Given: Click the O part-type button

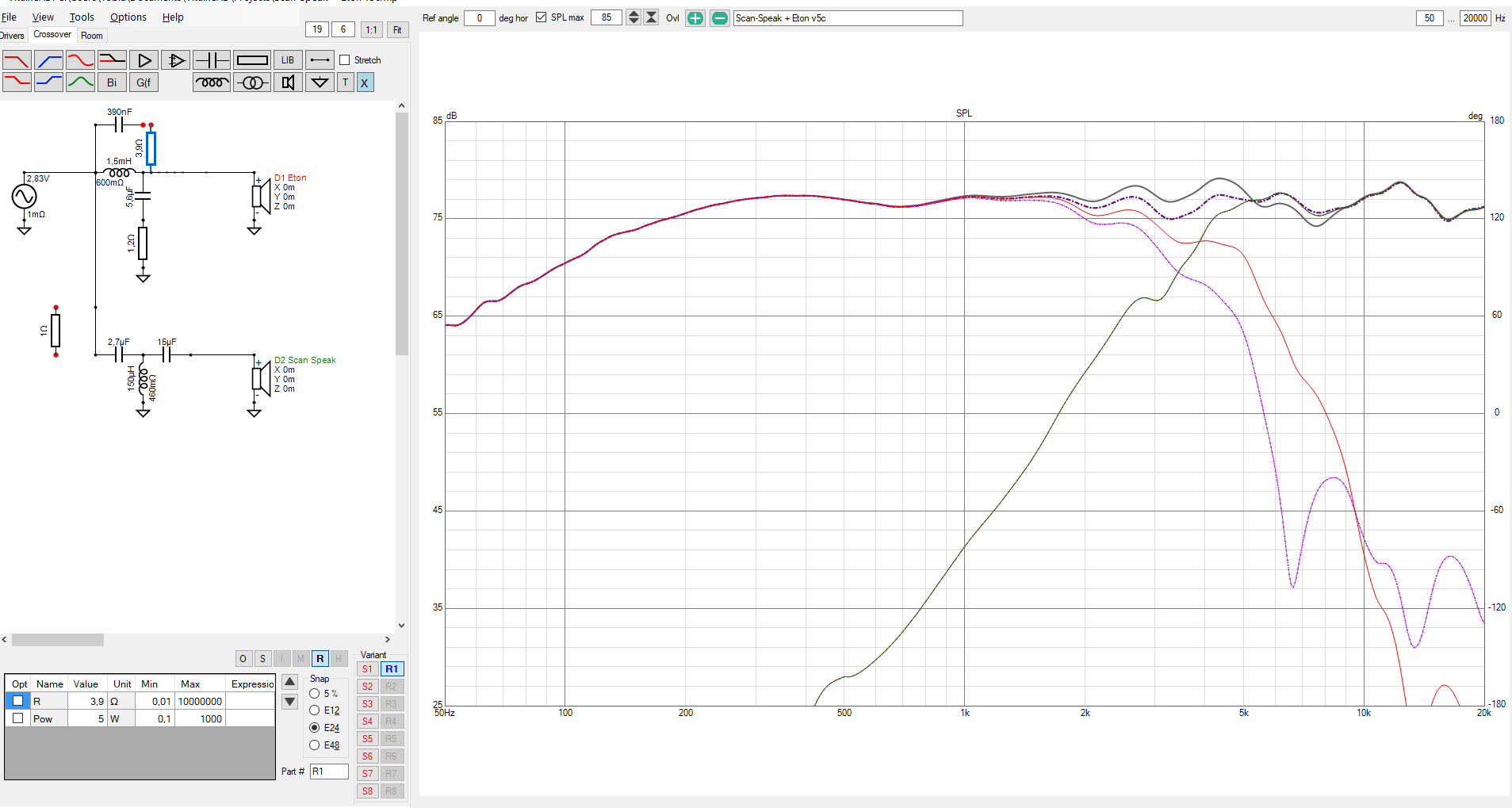Looking at the screenshot, I should [243, 659].
